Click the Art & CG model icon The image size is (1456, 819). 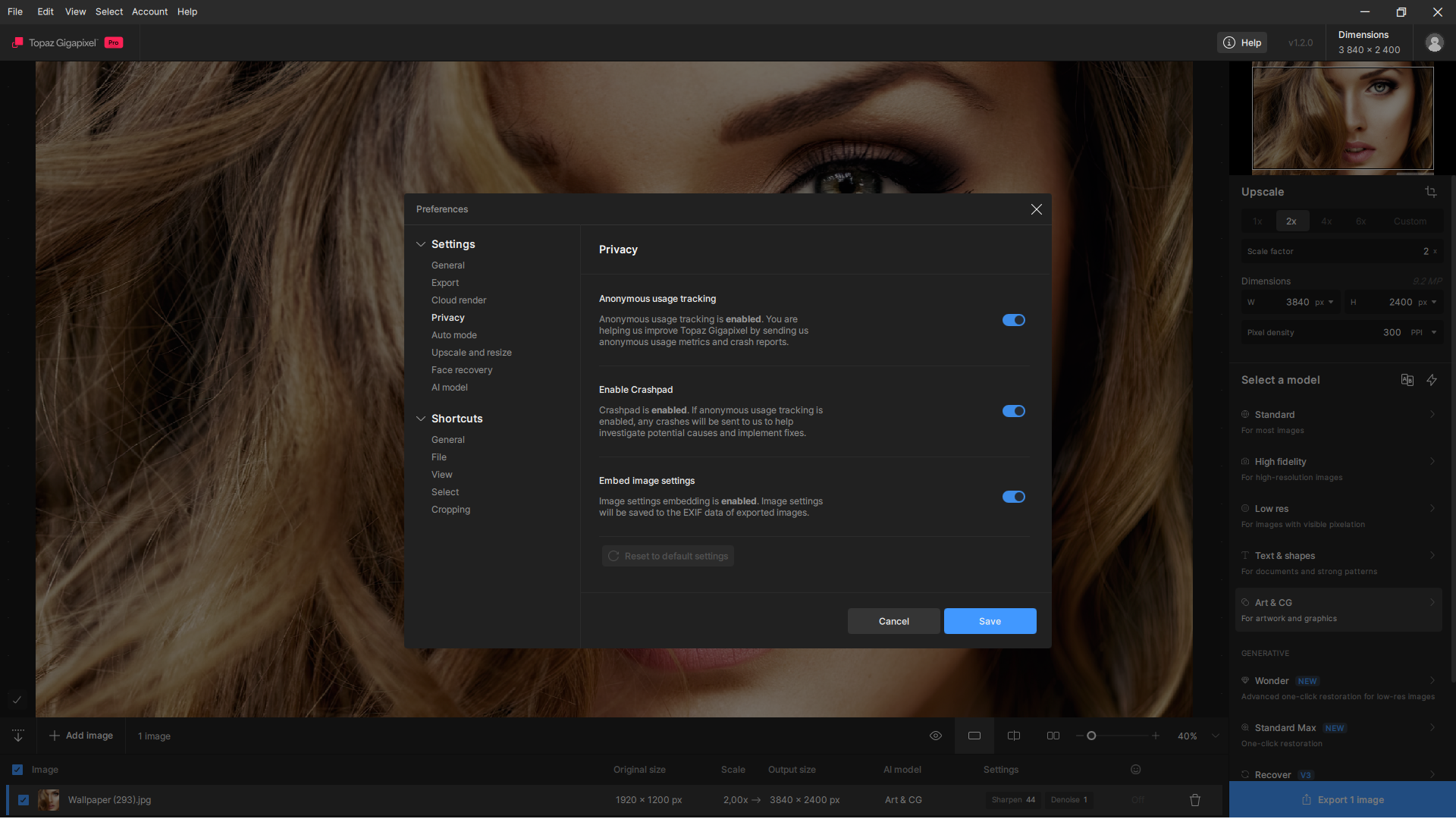click(1245, 602)
